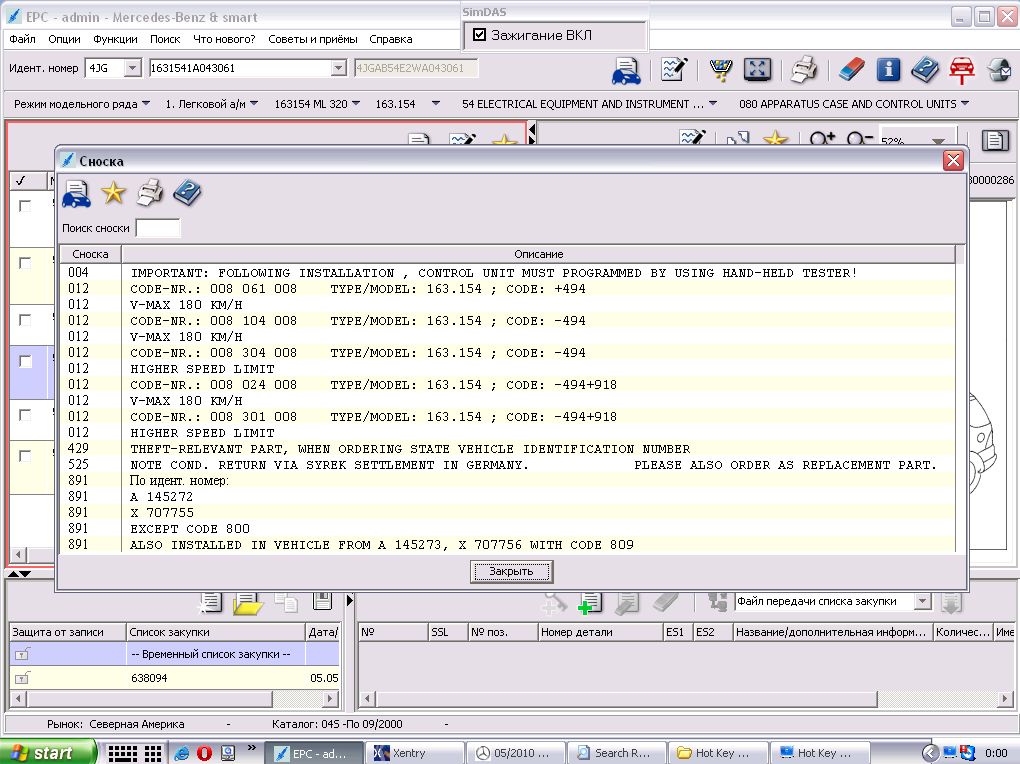Screen dimensions: 1020x764
Task: Click the floppy disk save icon
Action: 323,601
